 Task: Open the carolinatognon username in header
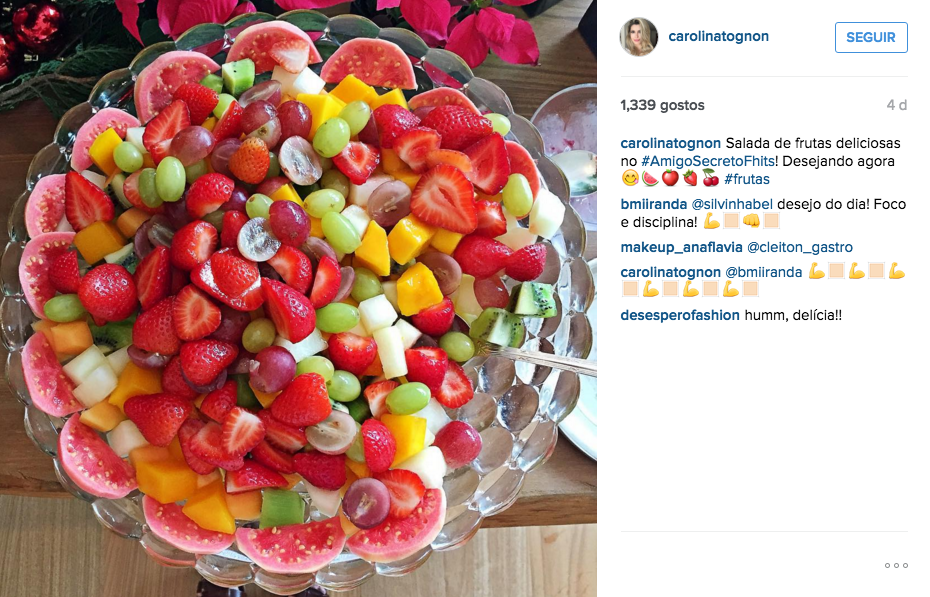[718, 36]
